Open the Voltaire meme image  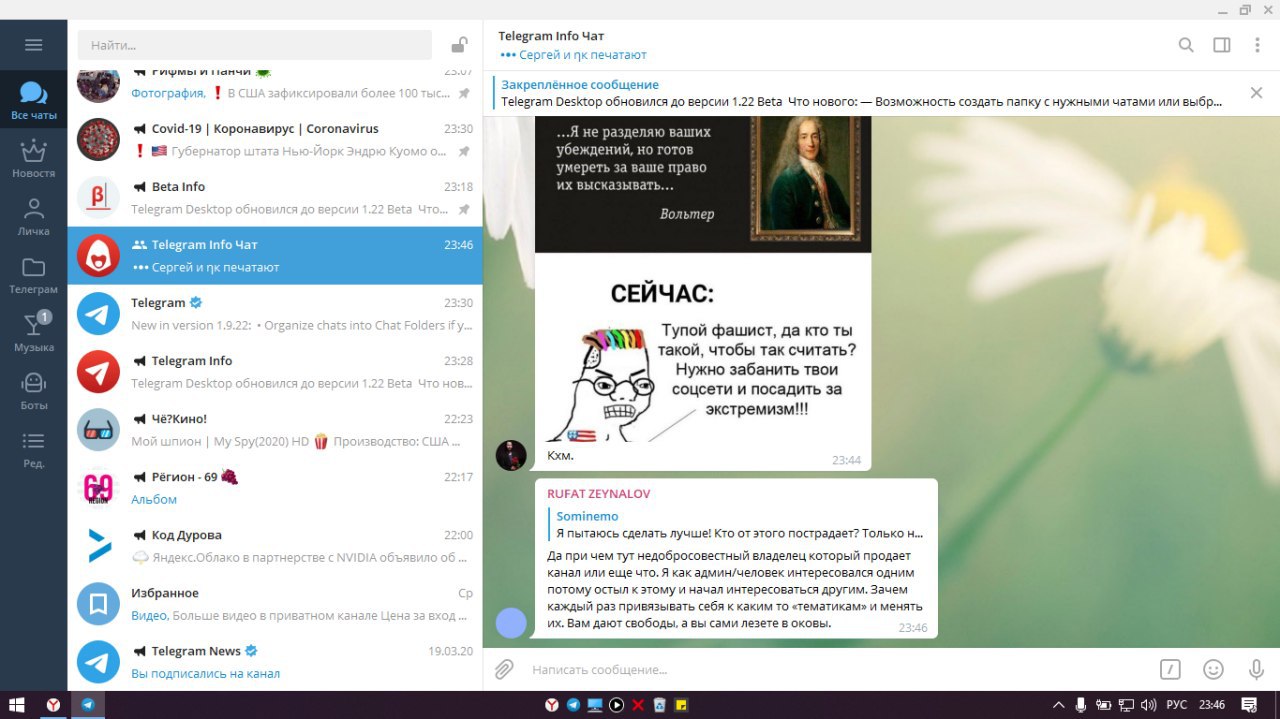703,279
